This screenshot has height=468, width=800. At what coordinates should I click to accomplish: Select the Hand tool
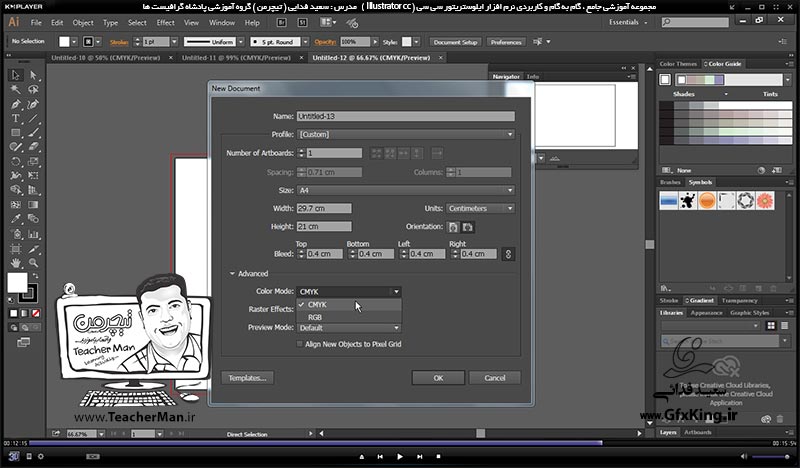coord(15,263)
